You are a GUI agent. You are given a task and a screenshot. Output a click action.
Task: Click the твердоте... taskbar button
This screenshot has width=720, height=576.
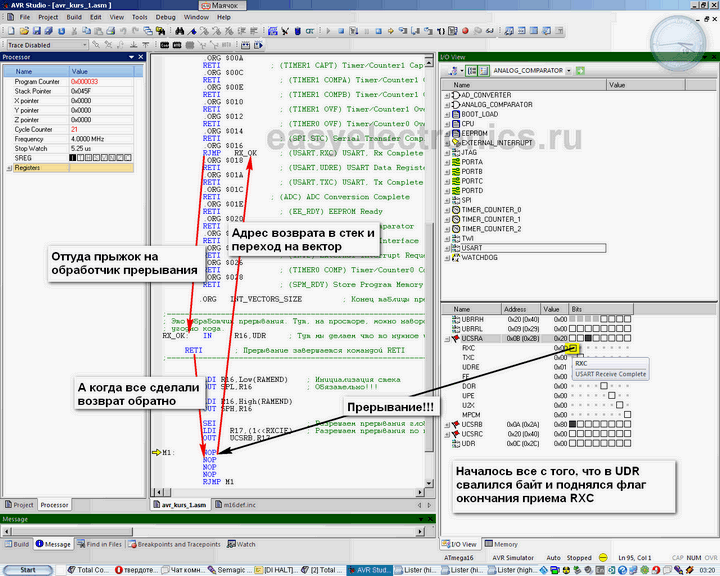pyautogui.click(x=136, y=570)
